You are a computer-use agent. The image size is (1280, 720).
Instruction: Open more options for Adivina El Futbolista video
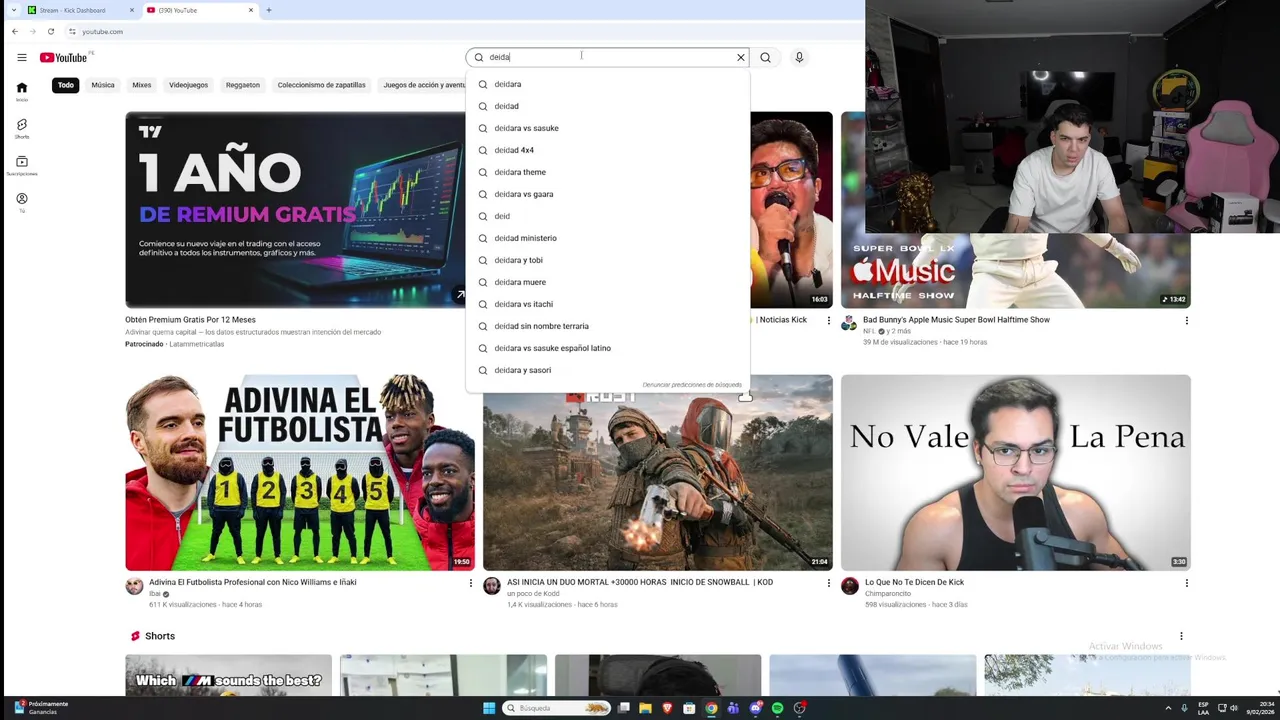click(471, 582)
